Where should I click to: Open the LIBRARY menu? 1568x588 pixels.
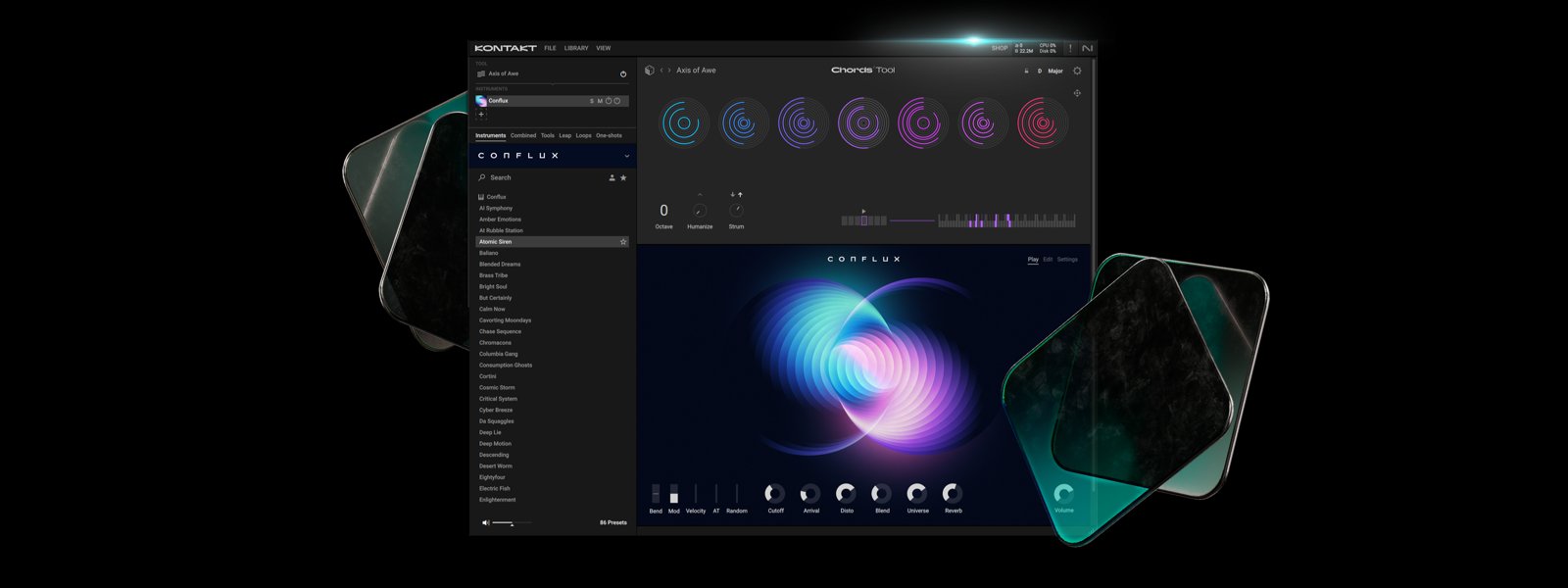(x=576, y=48)
